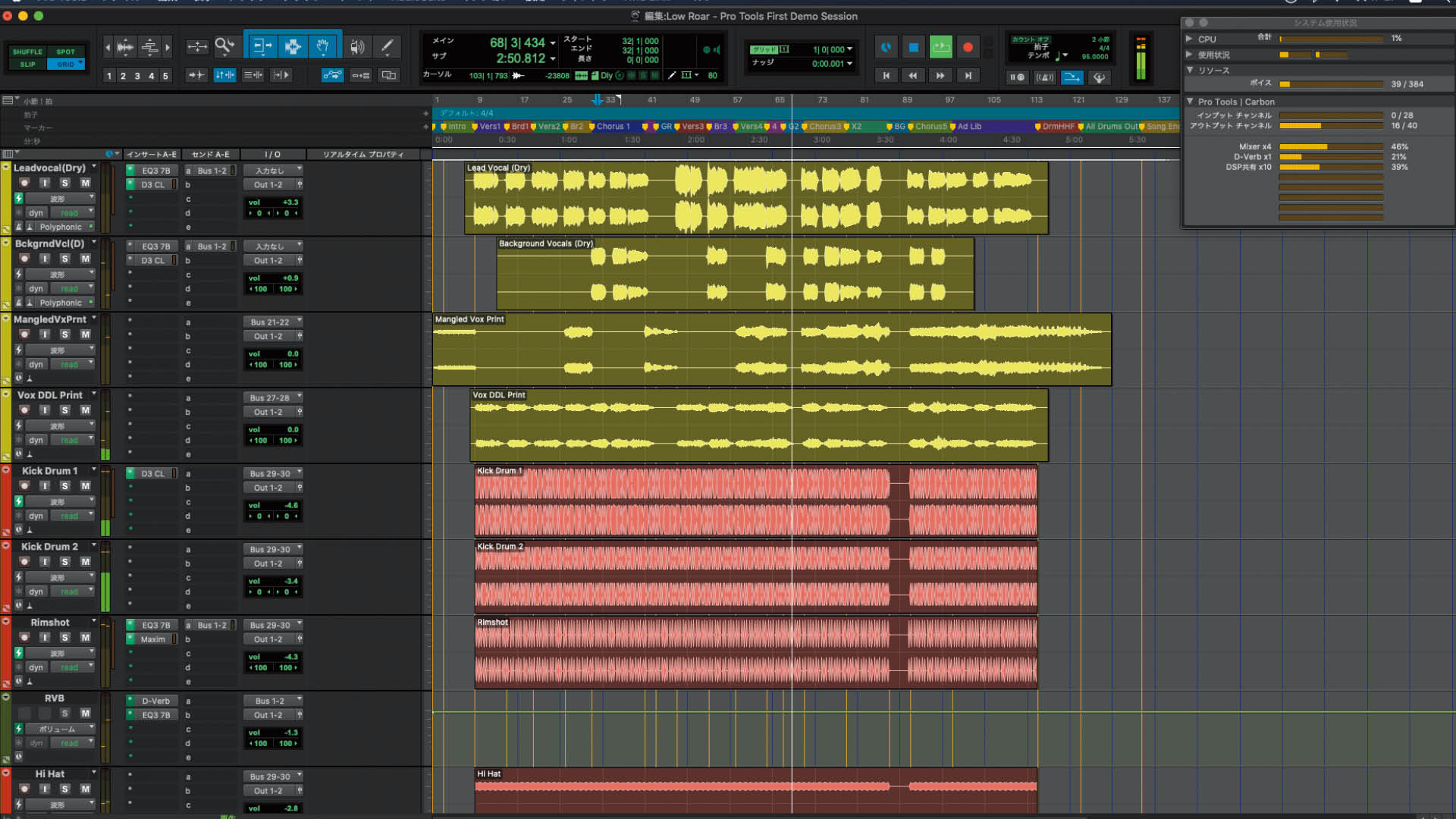This screenshot has height=819, width=1456.
Task: Open grid value dropdown
Action: click(849, 49)
